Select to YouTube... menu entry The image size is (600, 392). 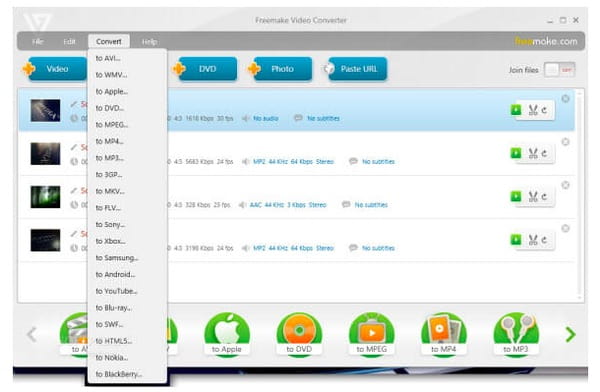click(127, 291)
